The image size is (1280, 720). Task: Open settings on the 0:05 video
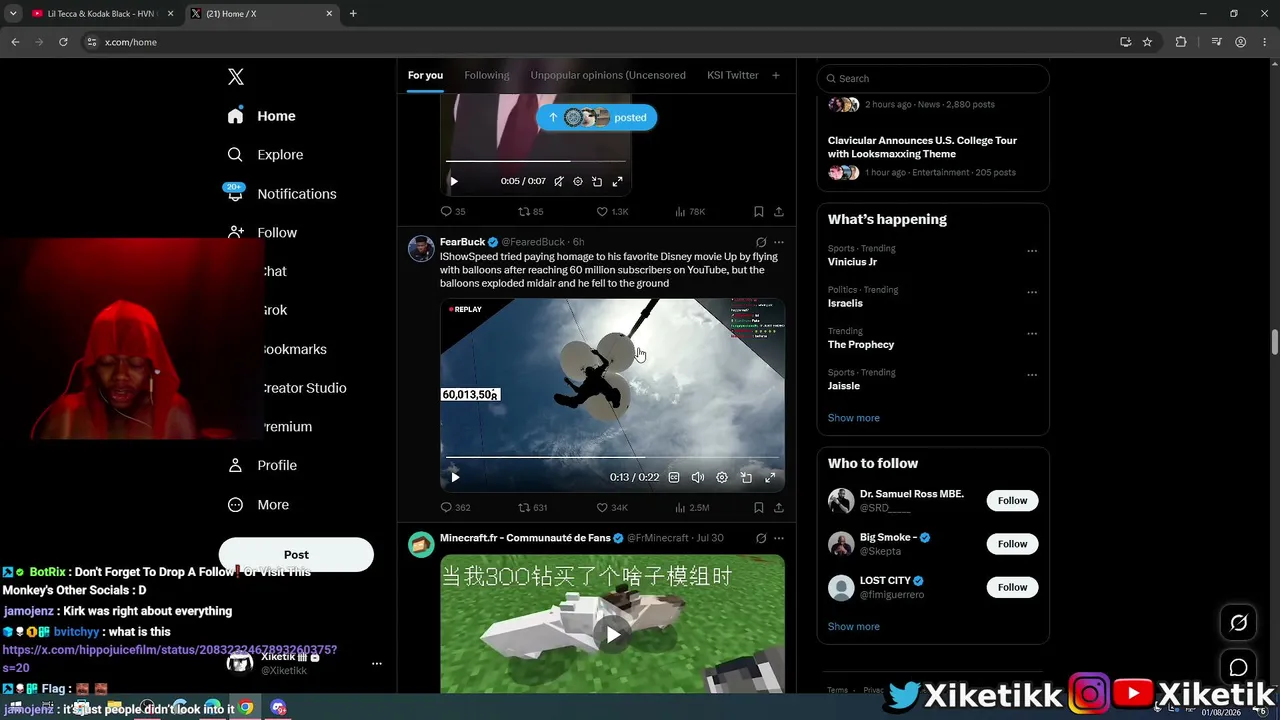pyautogui.click(x=578, y=181)
